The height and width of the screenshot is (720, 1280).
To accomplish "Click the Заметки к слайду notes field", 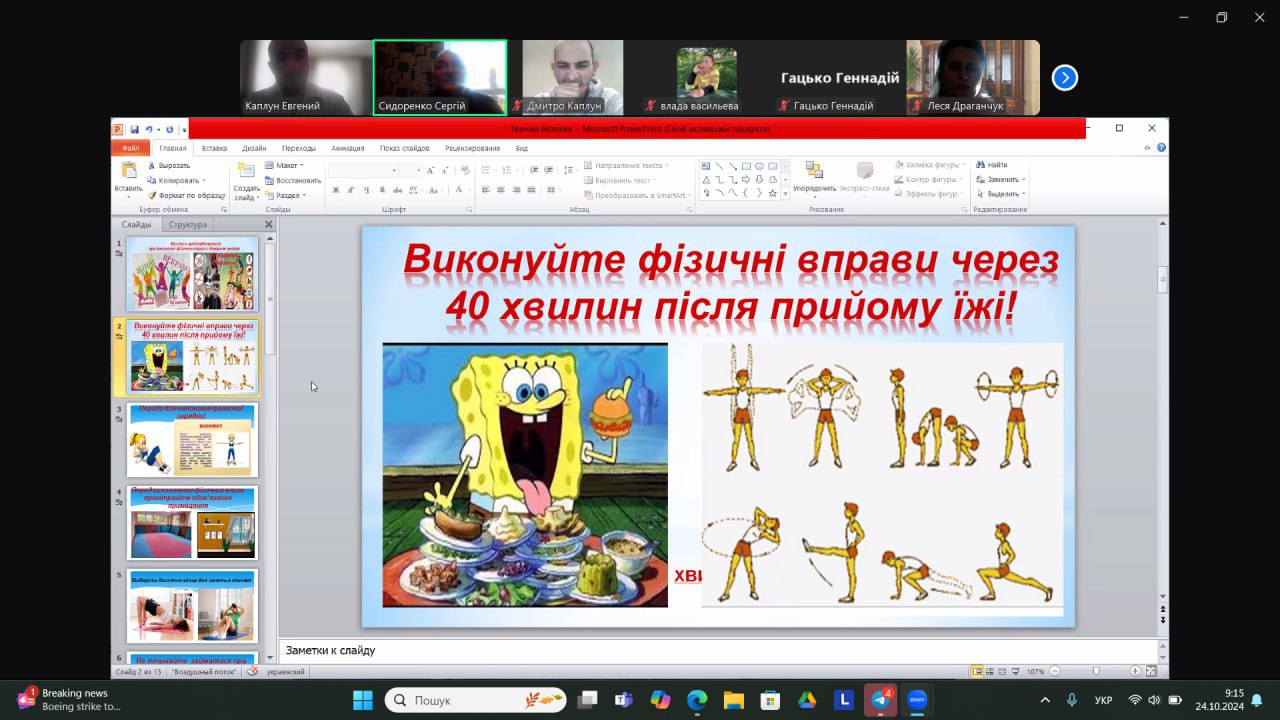I will pyautogui.click(x=718, y=650).
